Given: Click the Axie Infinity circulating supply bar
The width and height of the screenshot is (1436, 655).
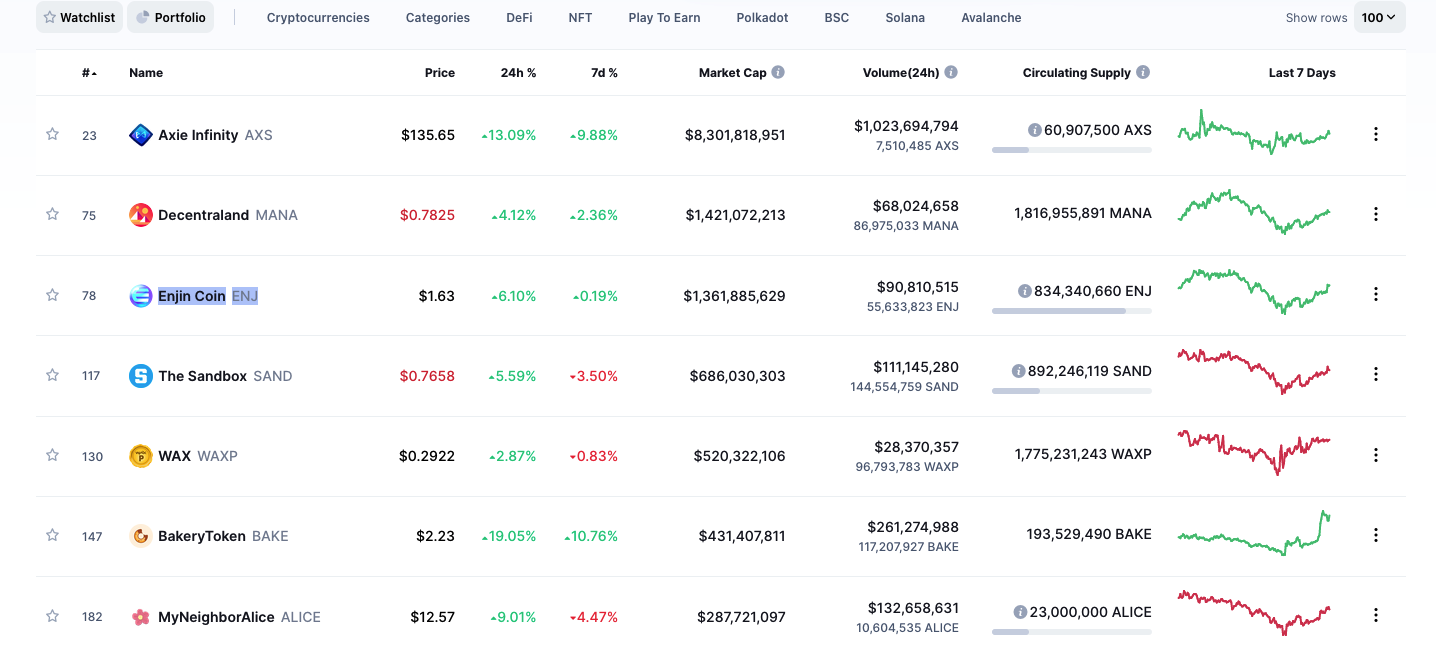Looking at the screenshot, I should (1071, 150).
